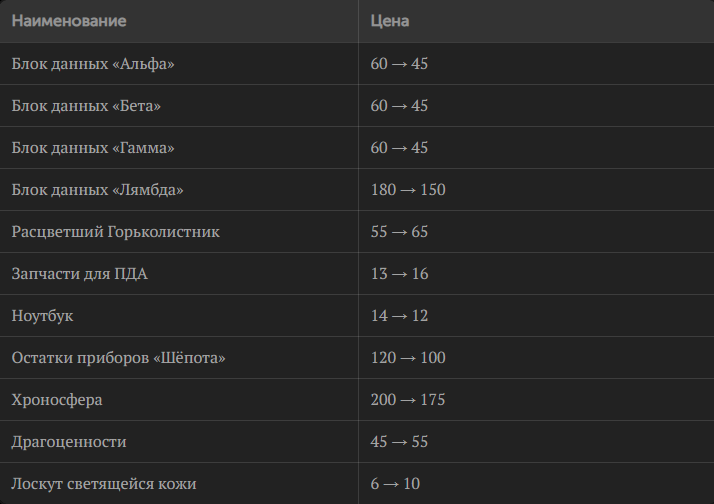Select the Драгоценности row name

pos(69,442)
